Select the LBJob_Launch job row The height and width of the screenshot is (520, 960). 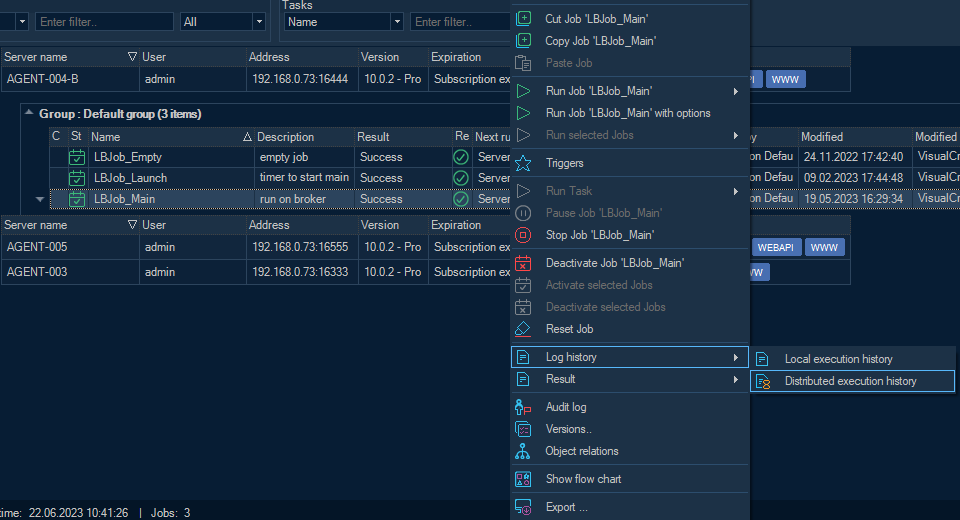coord(130,178)
